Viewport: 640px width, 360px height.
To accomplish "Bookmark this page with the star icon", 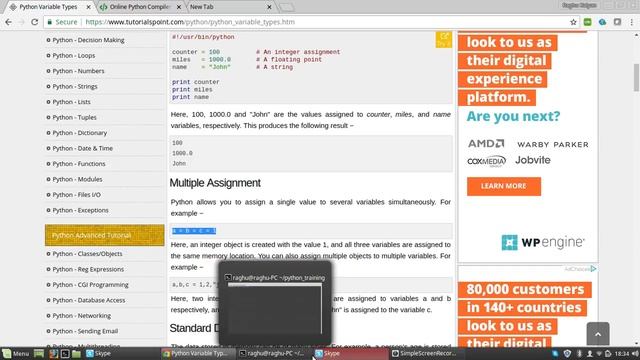I will tap(573, 22).
